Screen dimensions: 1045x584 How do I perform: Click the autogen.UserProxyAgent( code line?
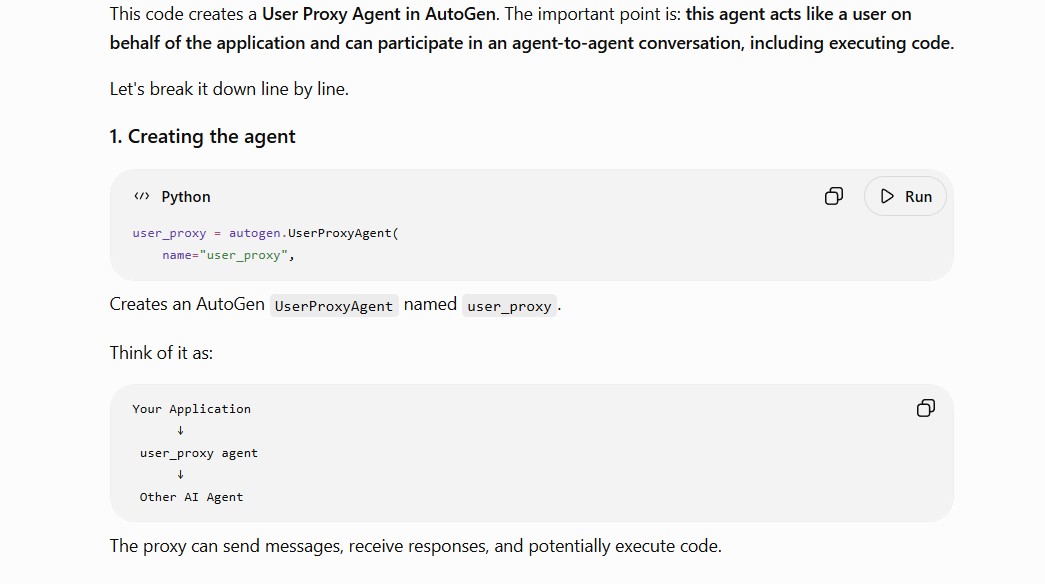265,233
